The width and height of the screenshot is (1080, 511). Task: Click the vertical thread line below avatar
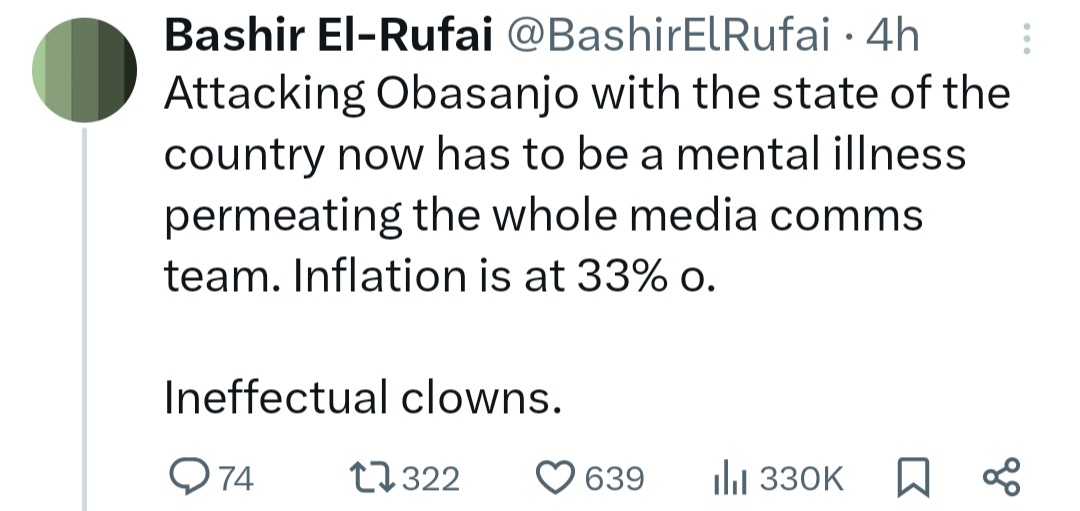point(84,320)
